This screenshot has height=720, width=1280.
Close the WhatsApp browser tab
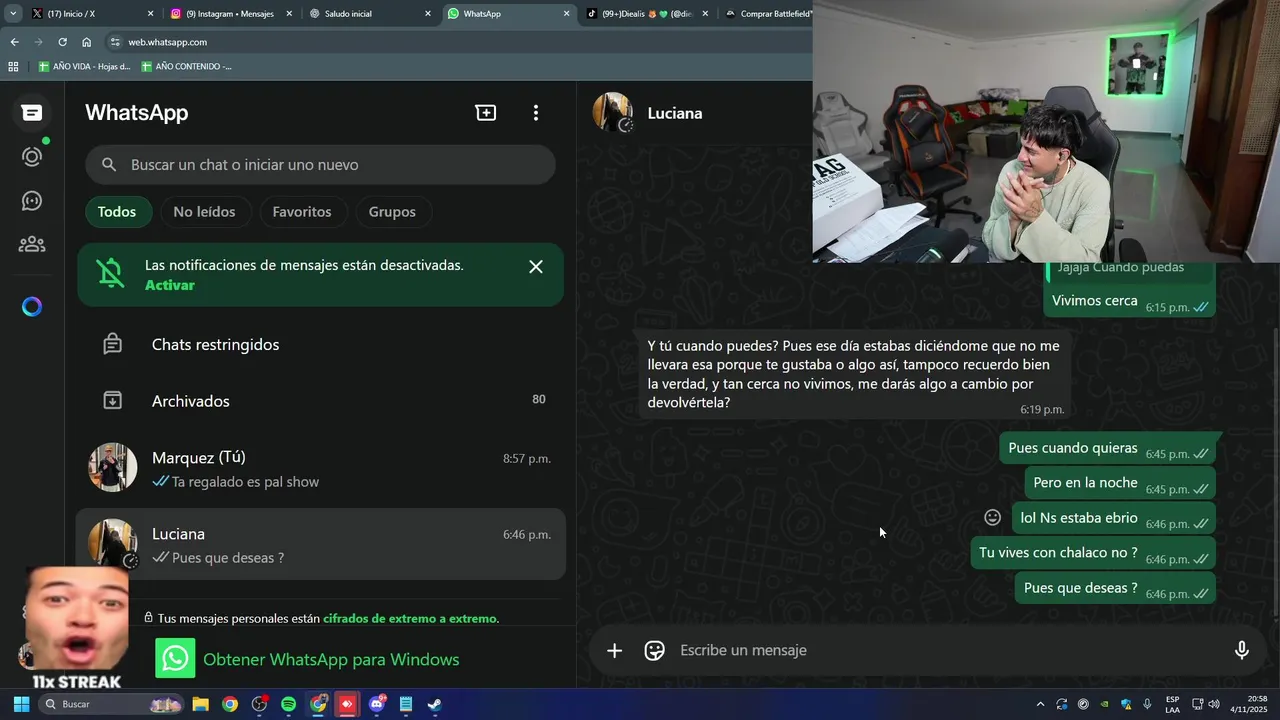(566, 14)
